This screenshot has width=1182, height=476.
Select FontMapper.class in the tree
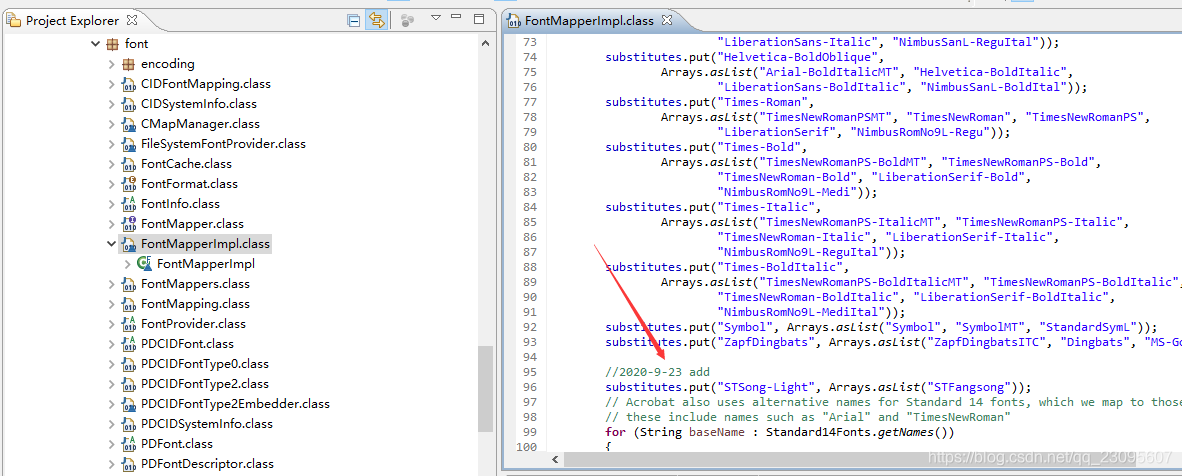(192, 224)
